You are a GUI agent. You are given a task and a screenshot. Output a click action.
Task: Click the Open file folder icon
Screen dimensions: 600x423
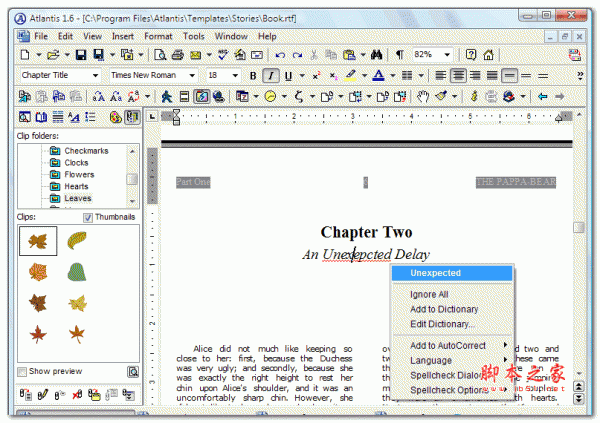click(x=53, y=55)
